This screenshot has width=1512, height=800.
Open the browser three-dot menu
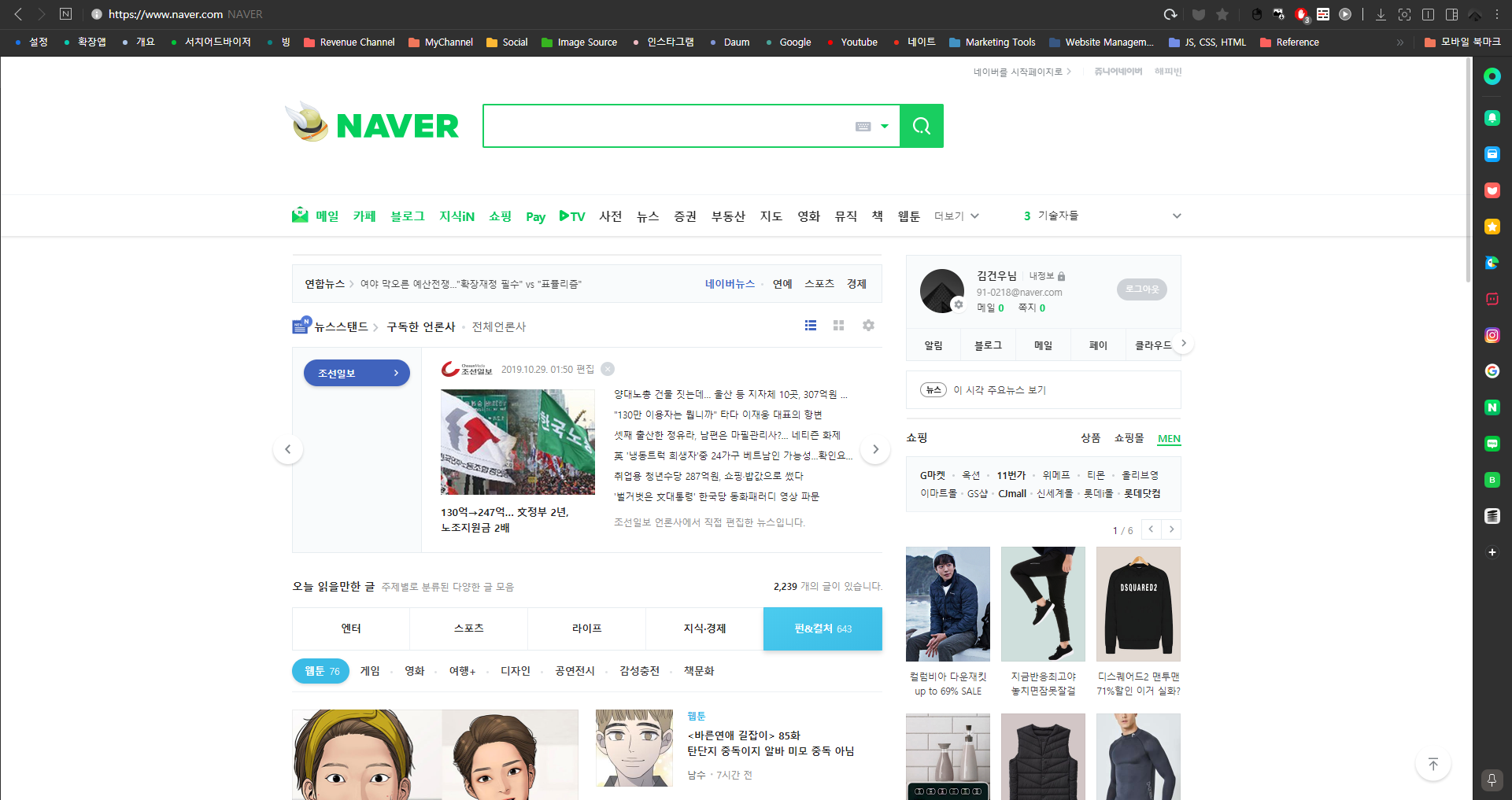point(1497,14)
